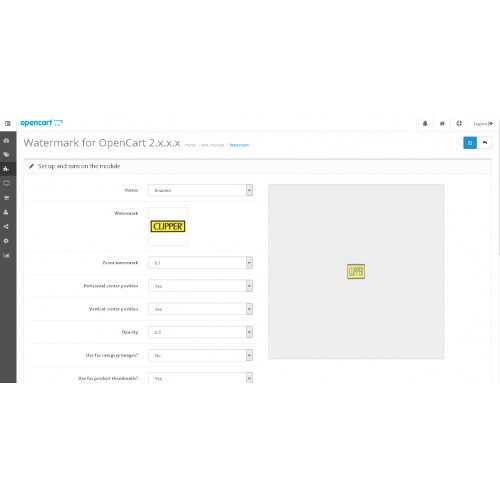Open the catalog tag icon in sidebar
This screenshot has width=500, height=500.
click(6, 155)
